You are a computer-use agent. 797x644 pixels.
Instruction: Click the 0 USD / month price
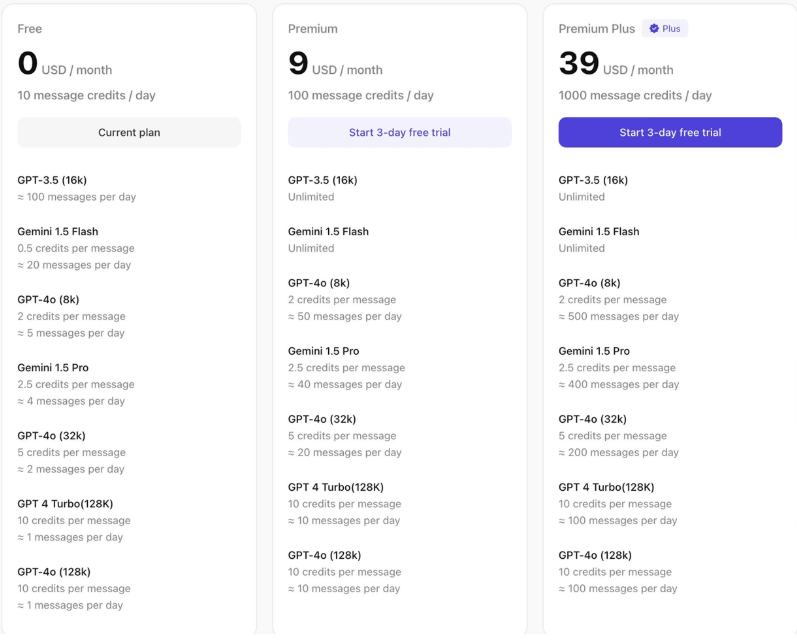click(x=65, y=64)
